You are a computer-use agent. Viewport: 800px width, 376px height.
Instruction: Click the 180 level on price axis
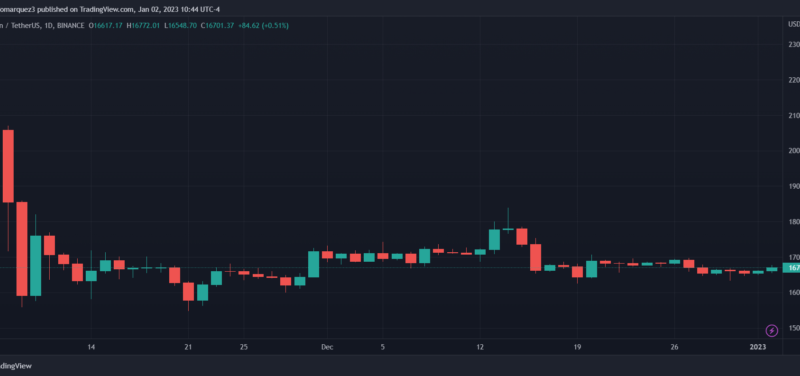coord(794,222)
